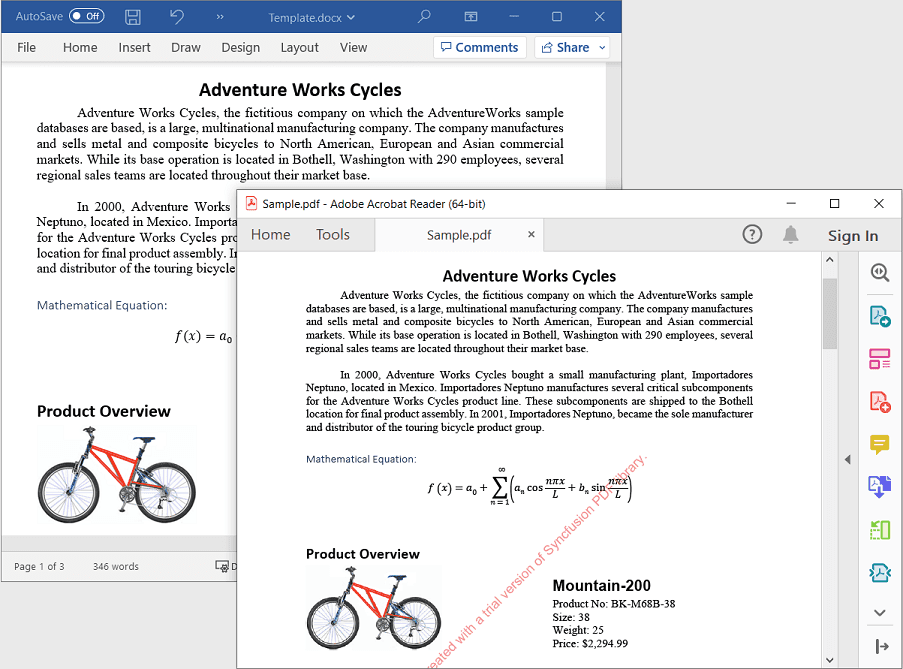The image size is (903, 669).
Task: Click the Adventure Works Cycles title in Word
Action: 300,90
